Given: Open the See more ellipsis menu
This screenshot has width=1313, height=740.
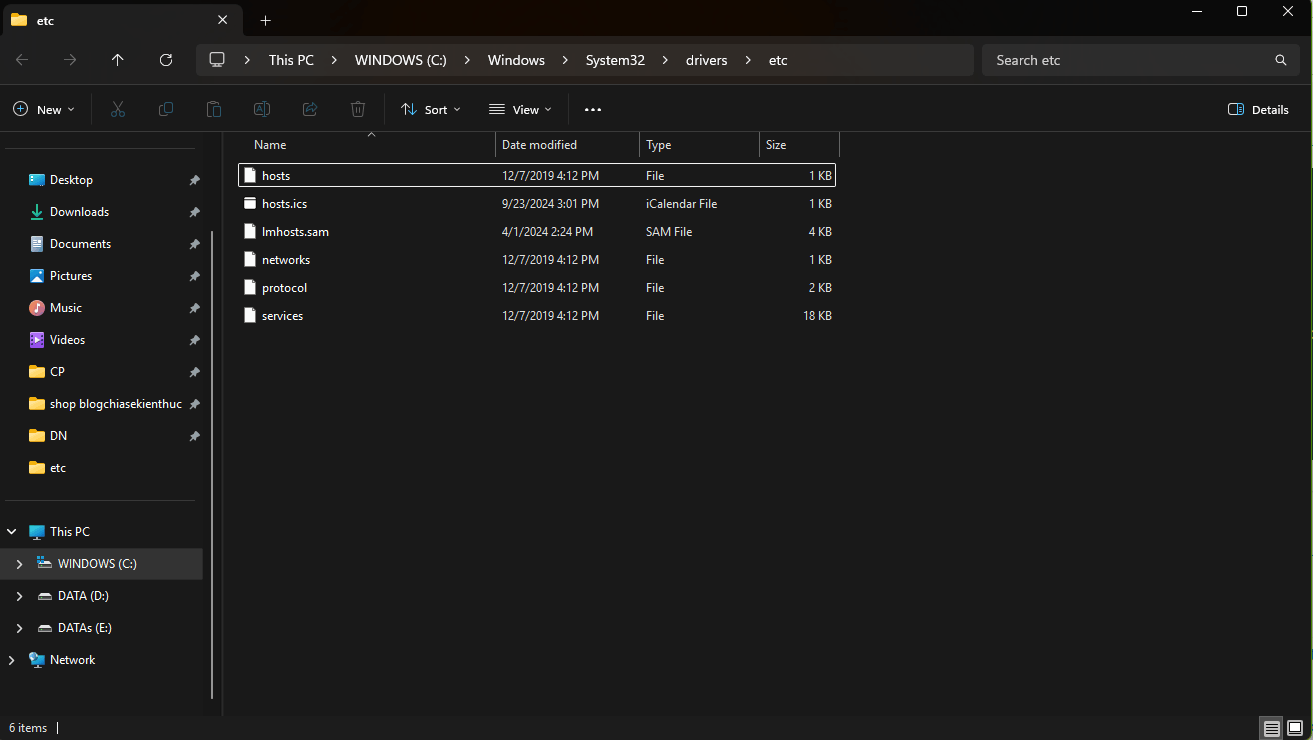Looking at the screenshot, I should point(593,109).
